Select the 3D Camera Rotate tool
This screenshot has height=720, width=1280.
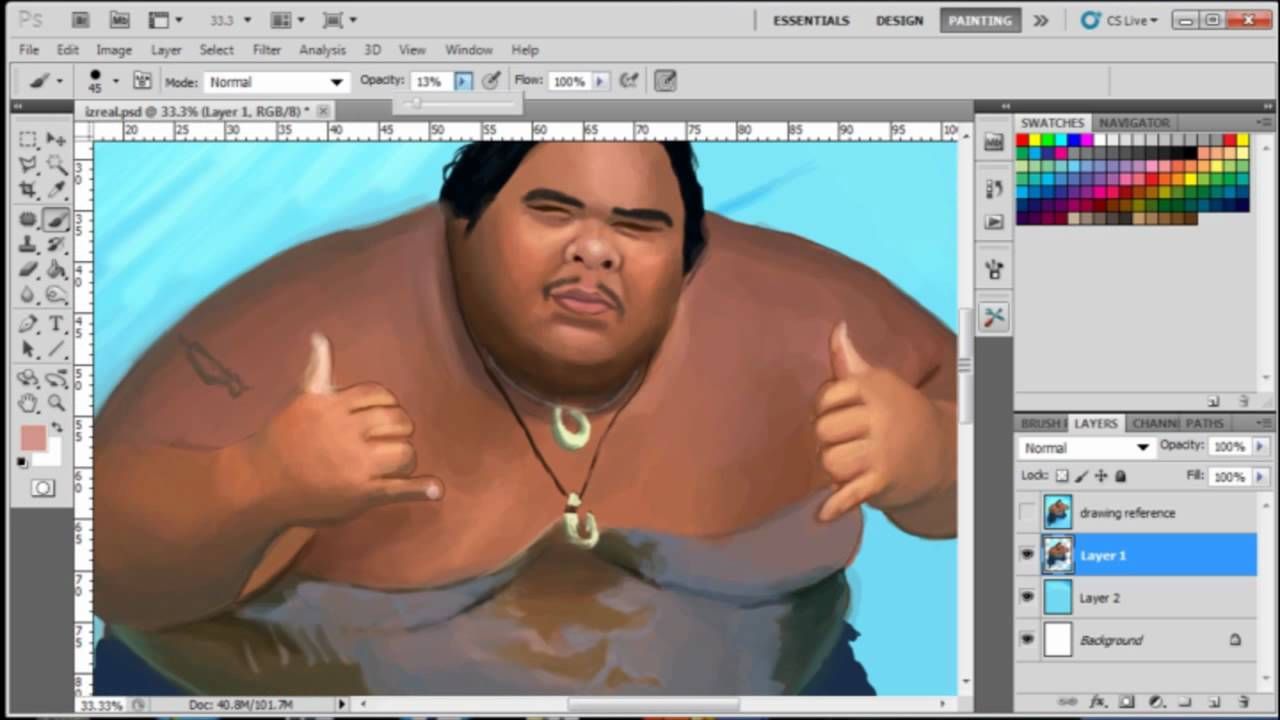[56, 378]
